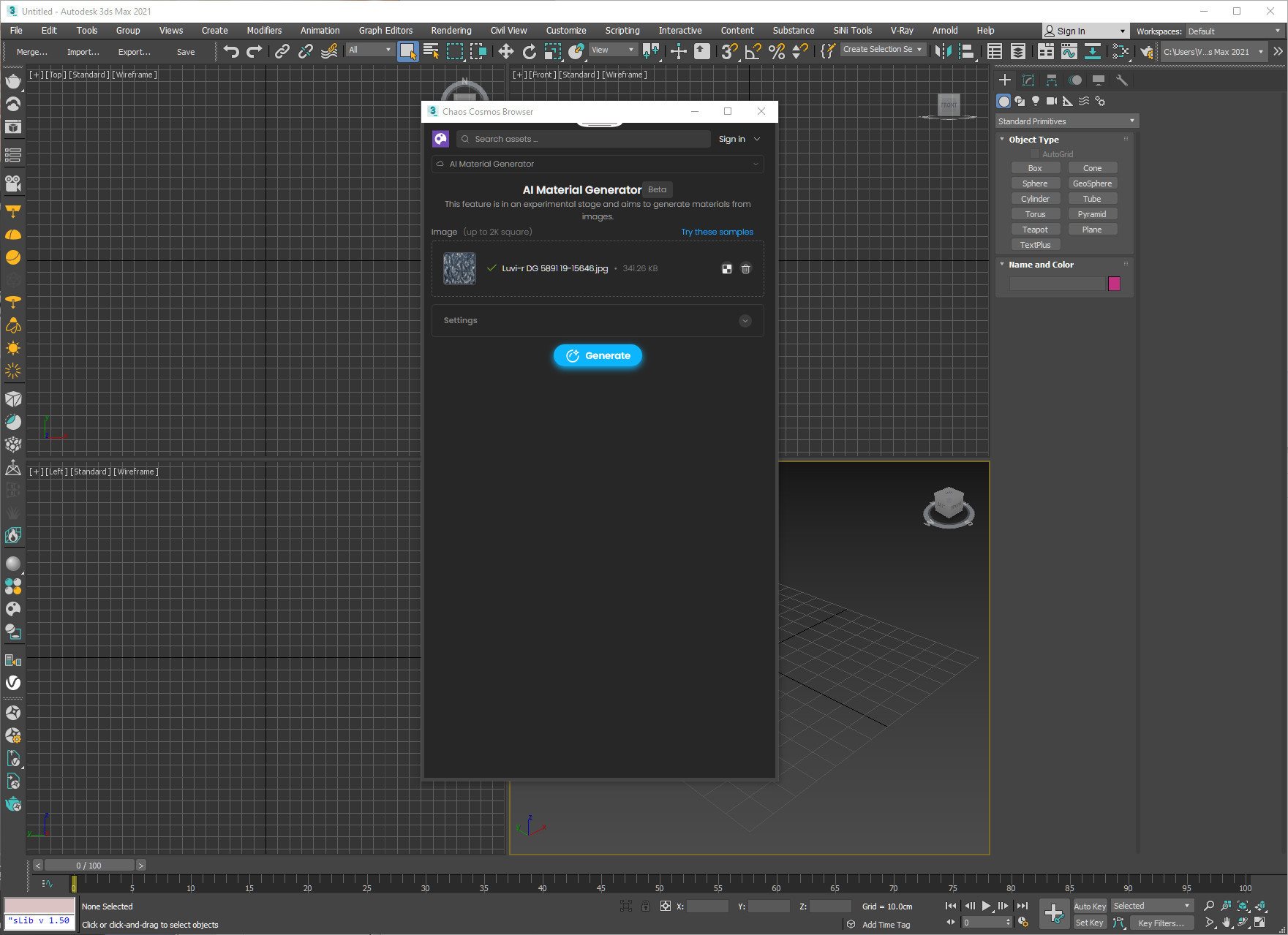1288x935 pixels.
Task: Click the V-Ray logo icon in left toolbar
Action: coord(13,683)
